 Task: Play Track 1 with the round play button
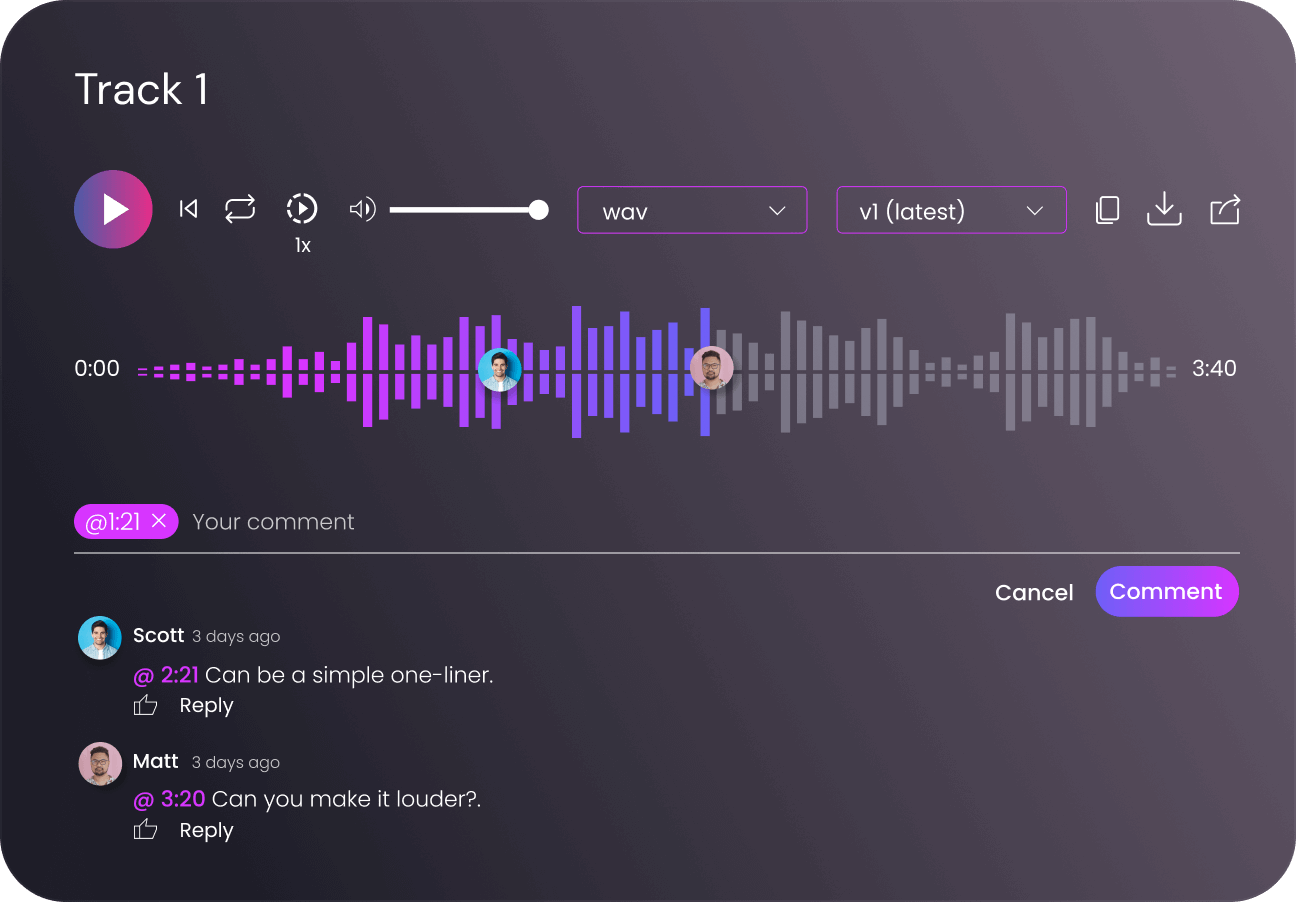tap(113, 209)
